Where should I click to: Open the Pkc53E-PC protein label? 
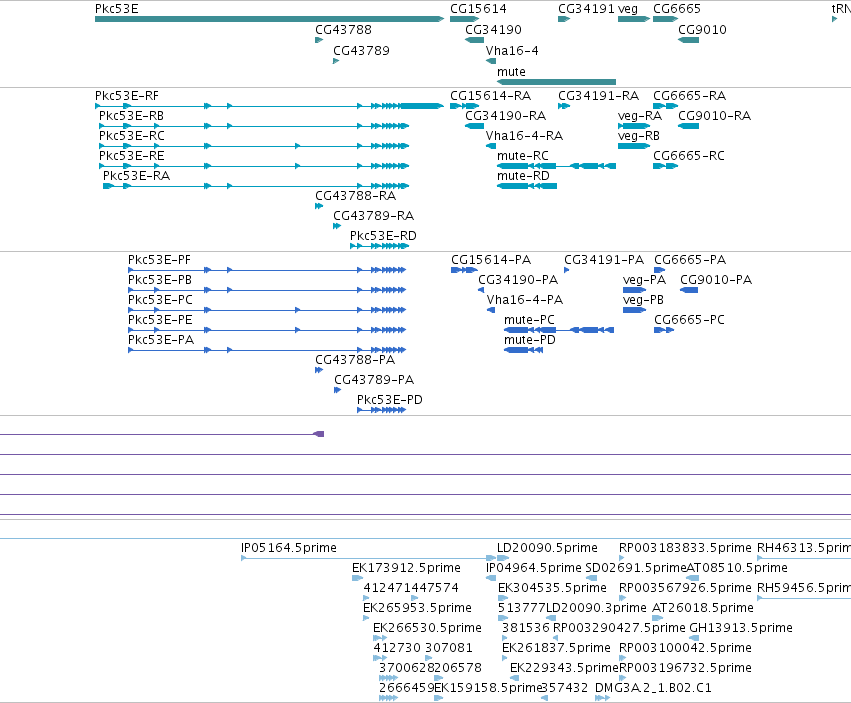point(160,300)
